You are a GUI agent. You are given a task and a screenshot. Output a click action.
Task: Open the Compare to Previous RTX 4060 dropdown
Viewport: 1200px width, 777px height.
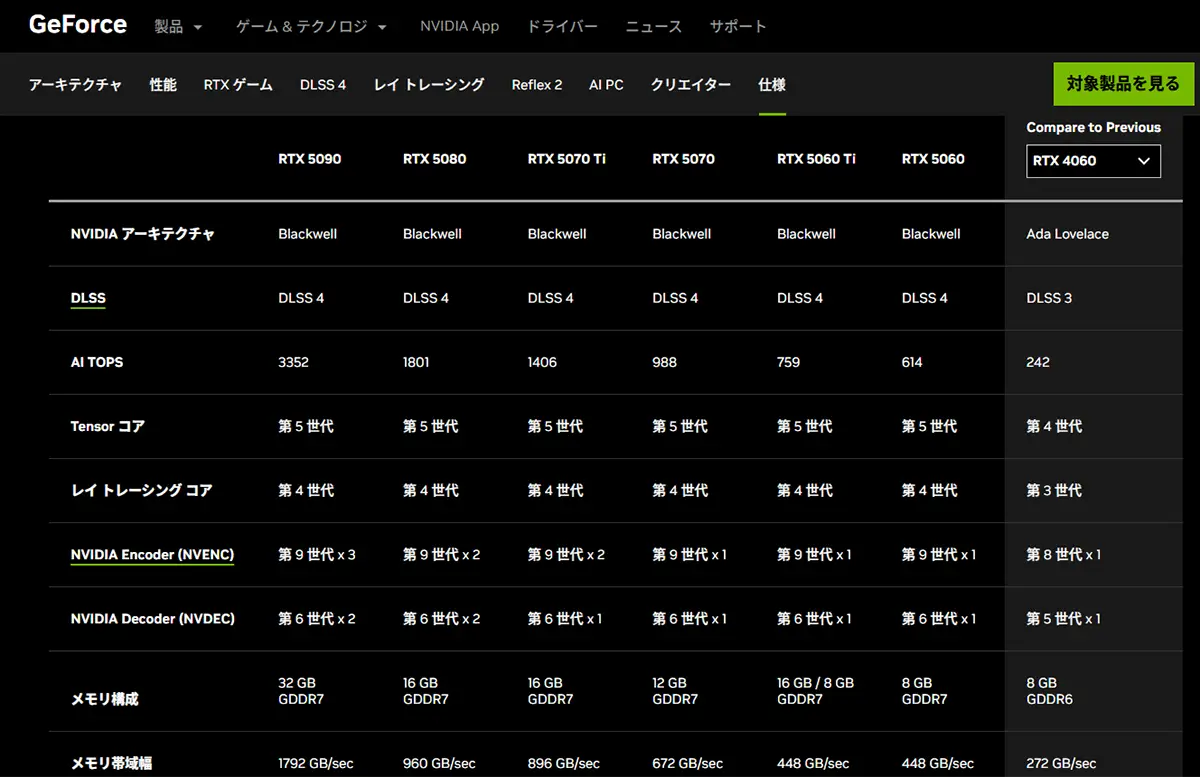(1093, 161)
